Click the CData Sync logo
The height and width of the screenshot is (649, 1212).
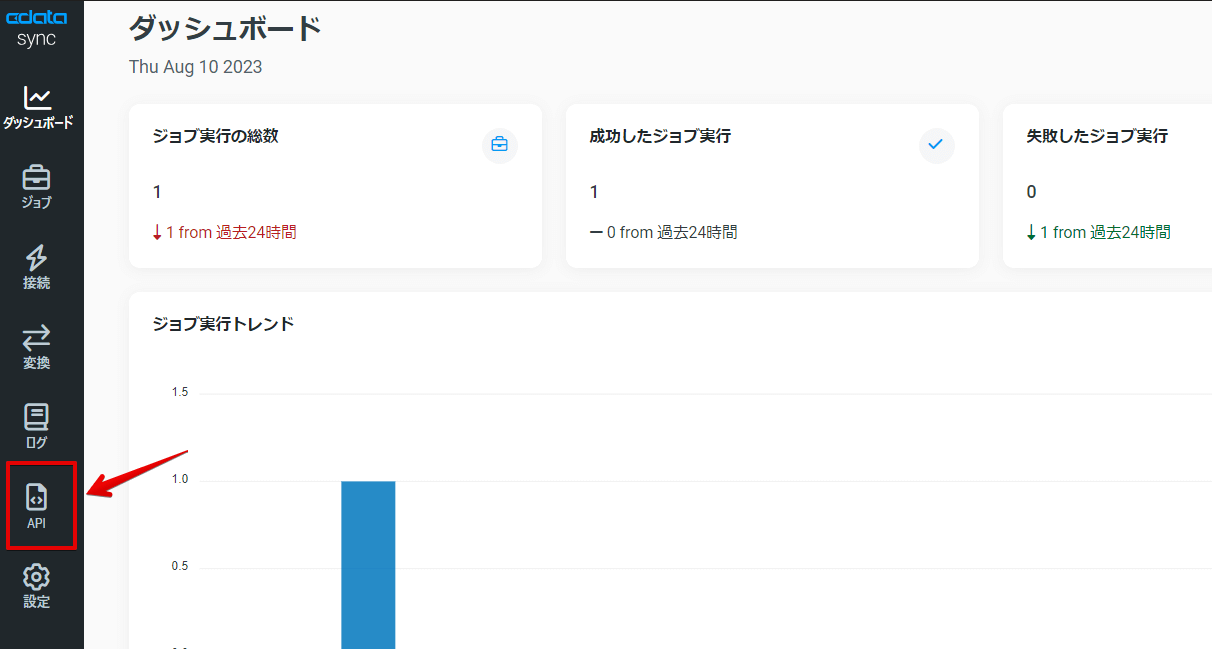tap(37, 27)
